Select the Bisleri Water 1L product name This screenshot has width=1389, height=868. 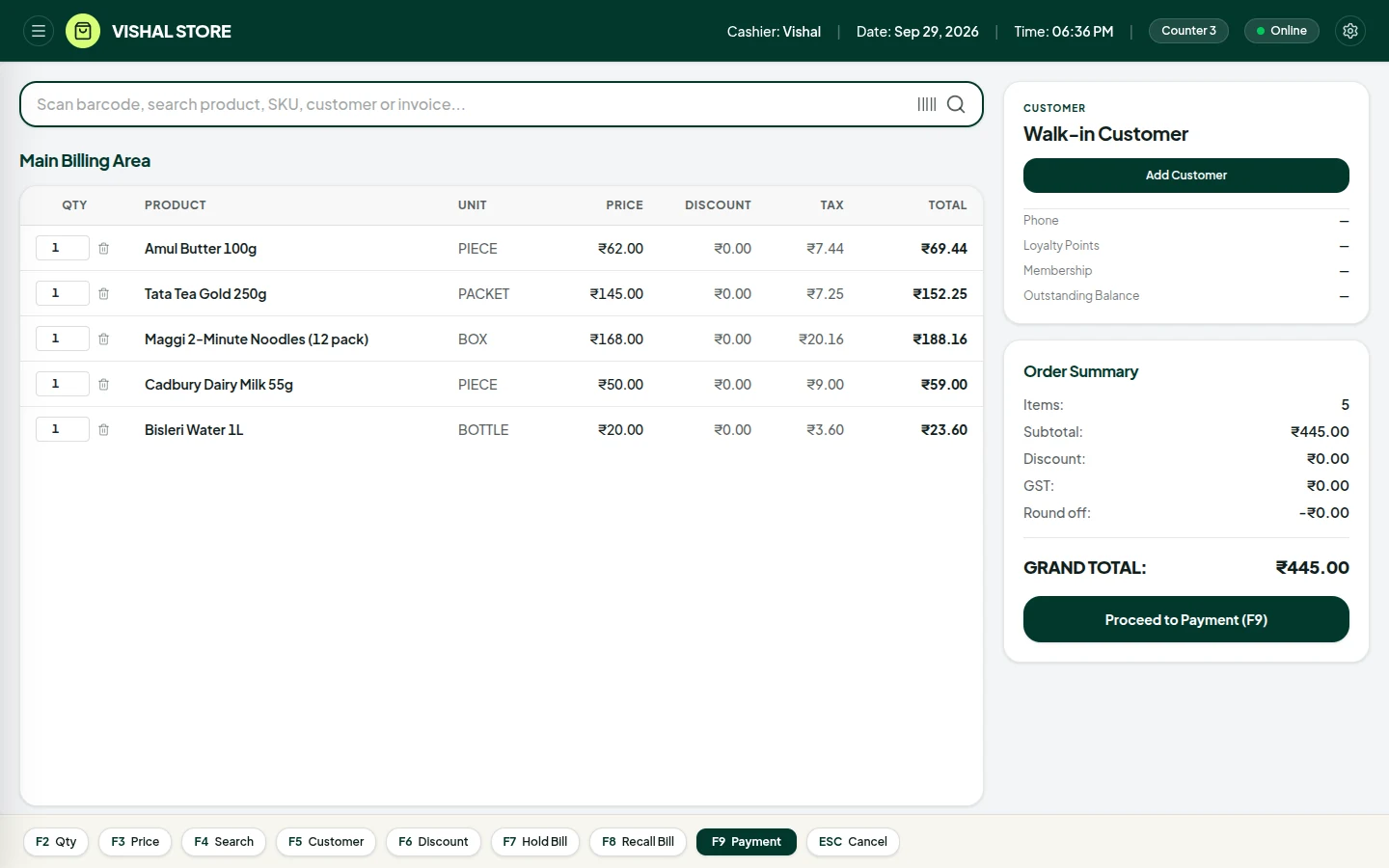click(x=194, y=430)
